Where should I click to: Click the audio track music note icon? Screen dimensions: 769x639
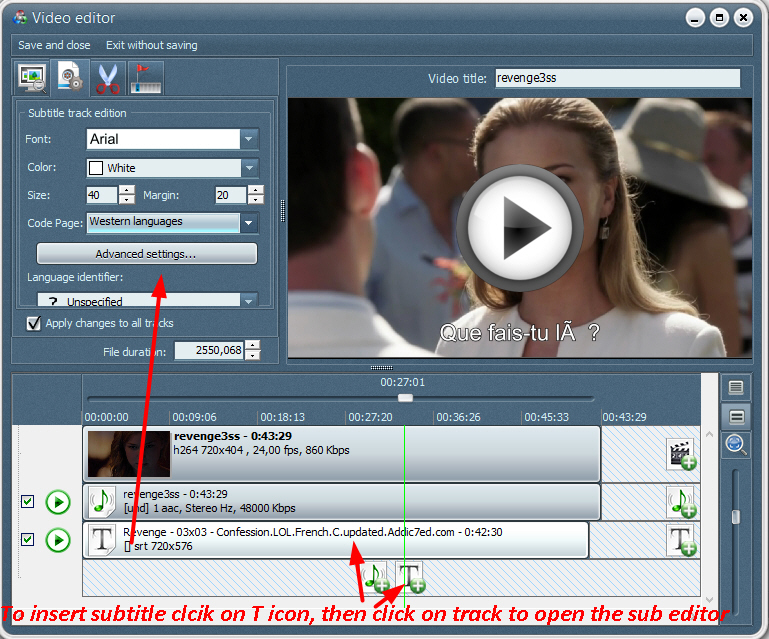pos(102,501)
